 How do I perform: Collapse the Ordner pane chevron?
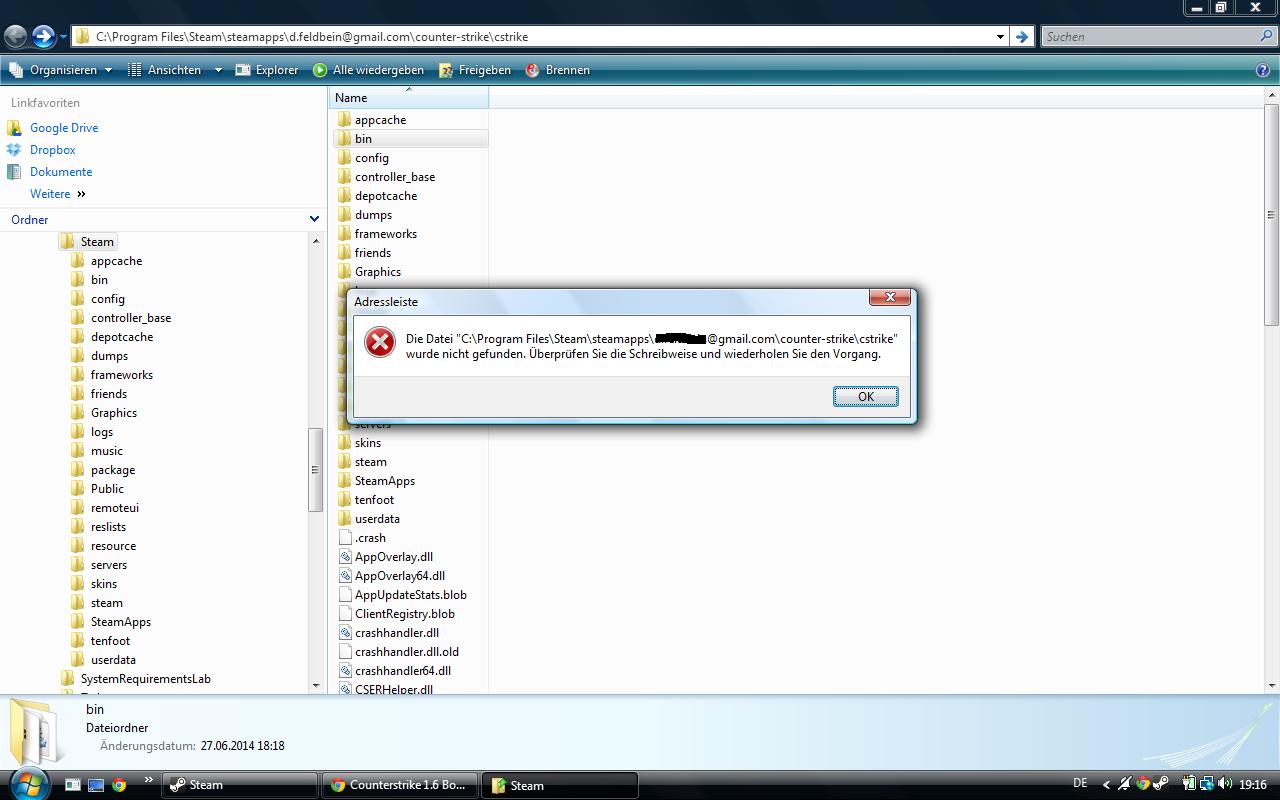point(314,220)
